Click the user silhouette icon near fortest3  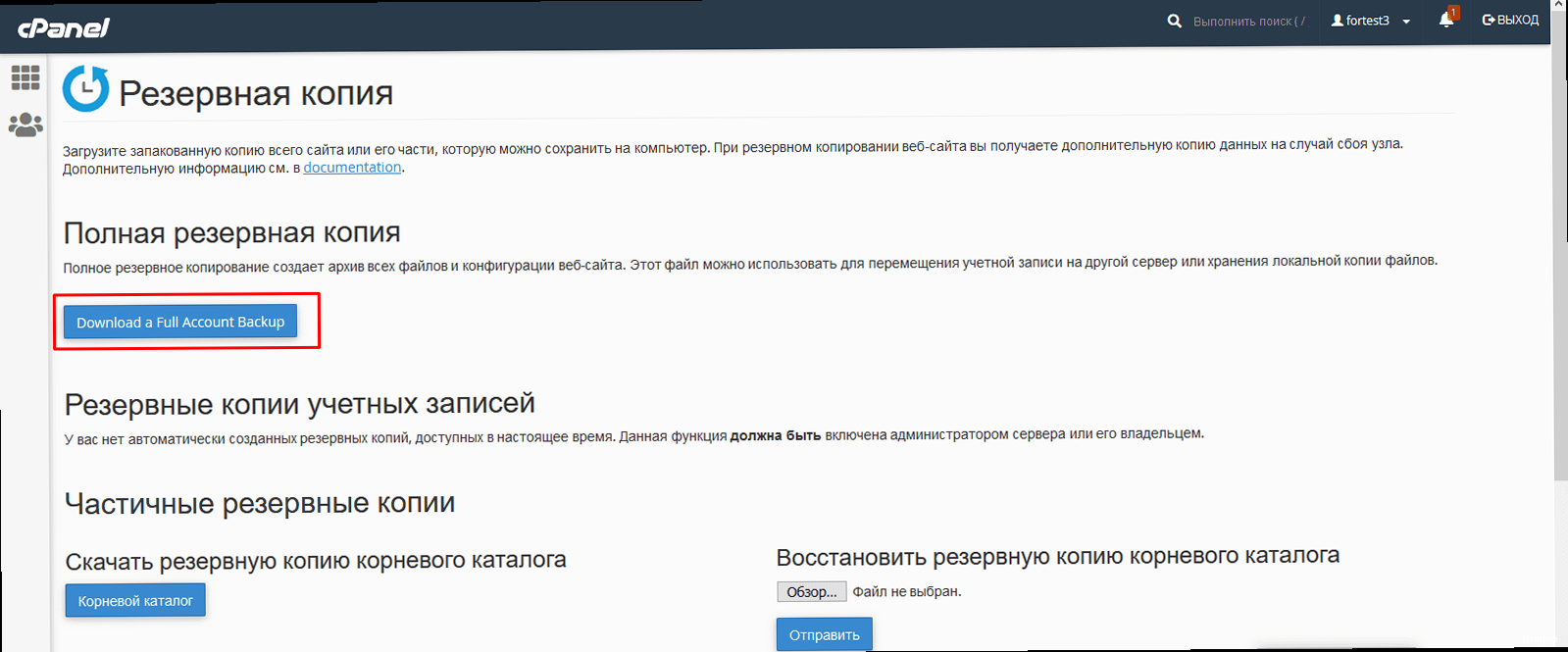(1337, 21)
